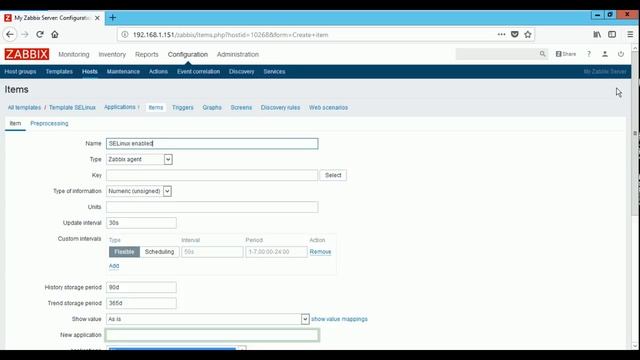Open Triggers link

(x=182, y=108)
